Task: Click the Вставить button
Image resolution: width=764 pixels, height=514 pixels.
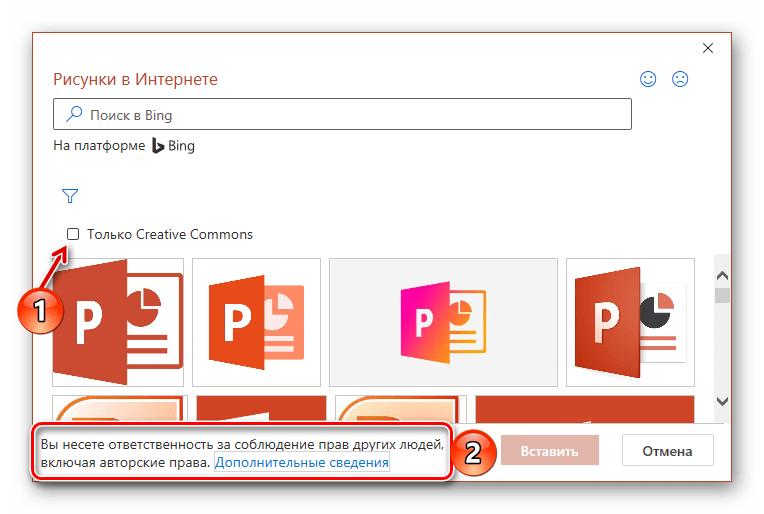Action: tap(550, 451)
